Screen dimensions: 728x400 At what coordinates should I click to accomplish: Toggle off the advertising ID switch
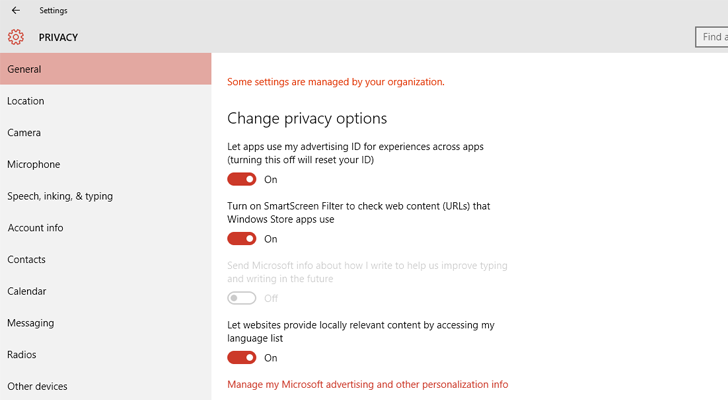pyautogui.click(x=241, y=179)
